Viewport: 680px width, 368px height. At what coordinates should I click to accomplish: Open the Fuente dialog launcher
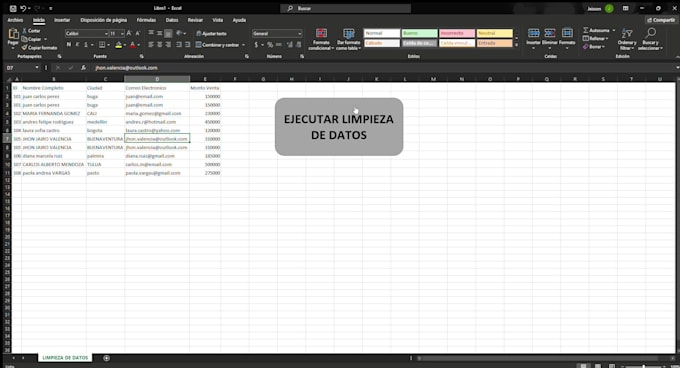click(141, 56)
